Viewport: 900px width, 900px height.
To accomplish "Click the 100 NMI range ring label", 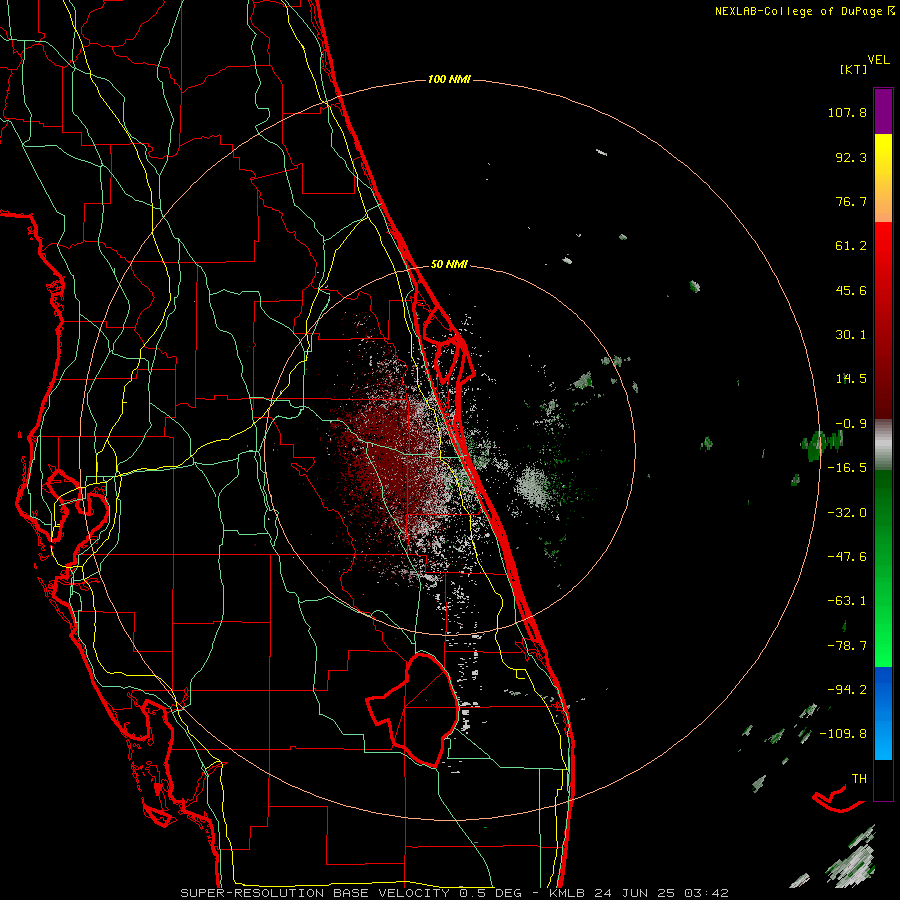I will [x=449, y=79].
